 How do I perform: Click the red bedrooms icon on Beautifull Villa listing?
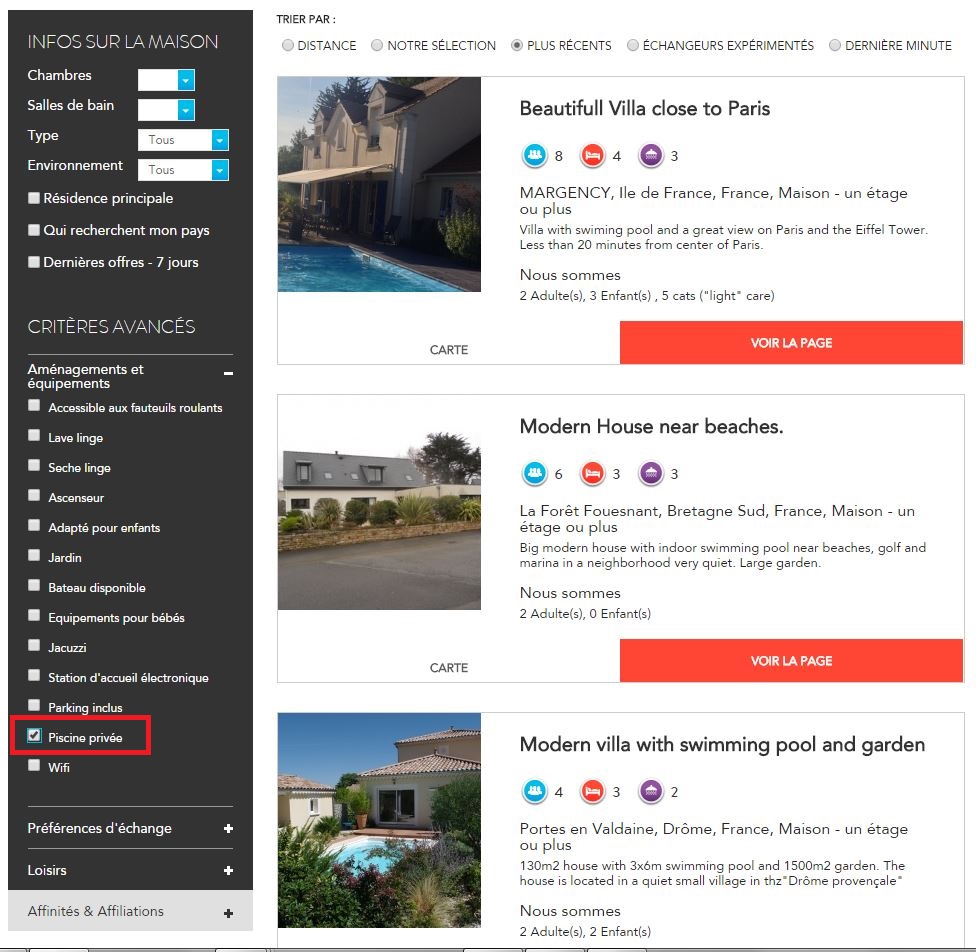click(592, 156)
